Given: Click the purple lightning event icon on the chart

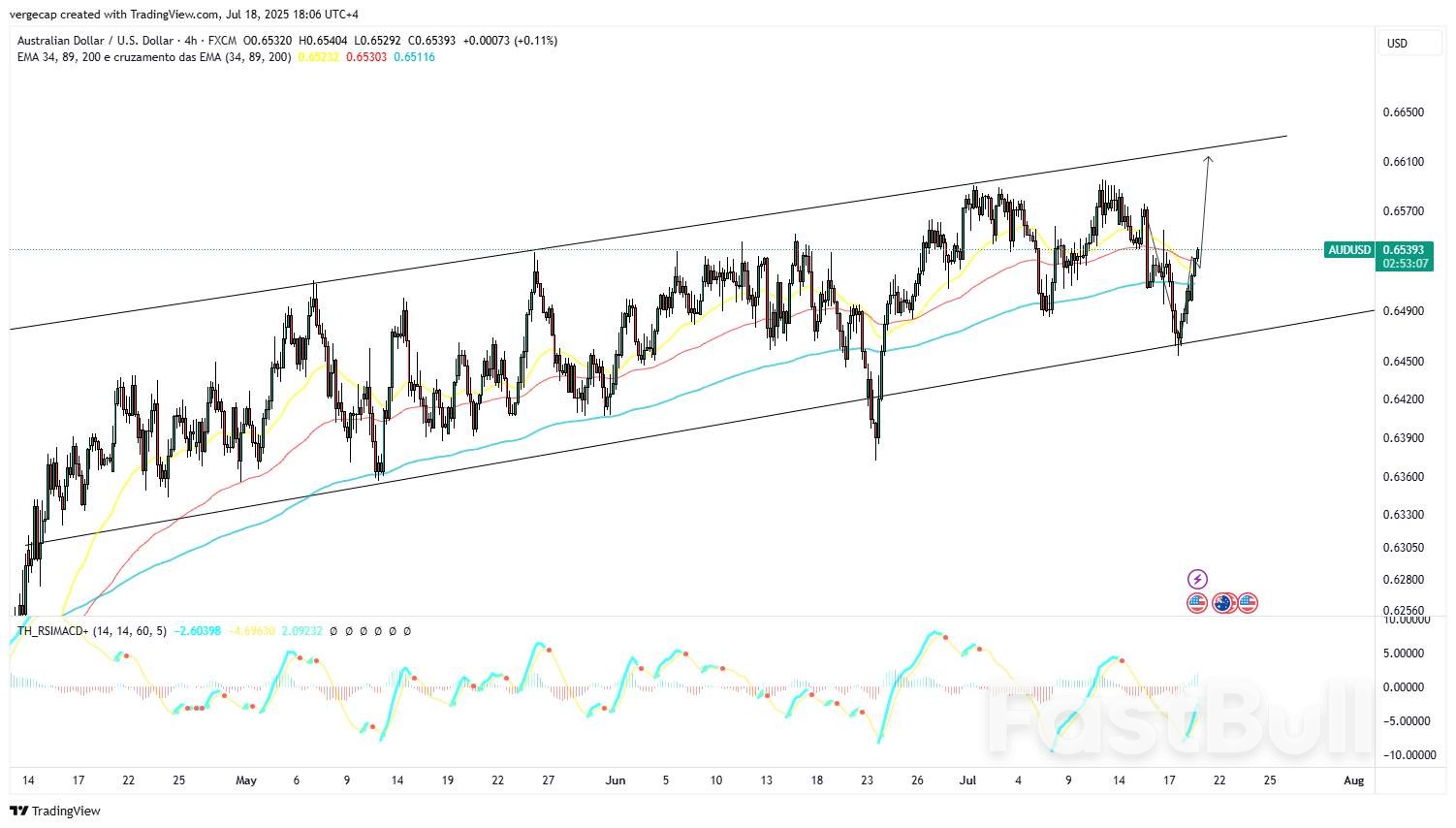Looking at the screenshot, I should [x=1198, y=580].
